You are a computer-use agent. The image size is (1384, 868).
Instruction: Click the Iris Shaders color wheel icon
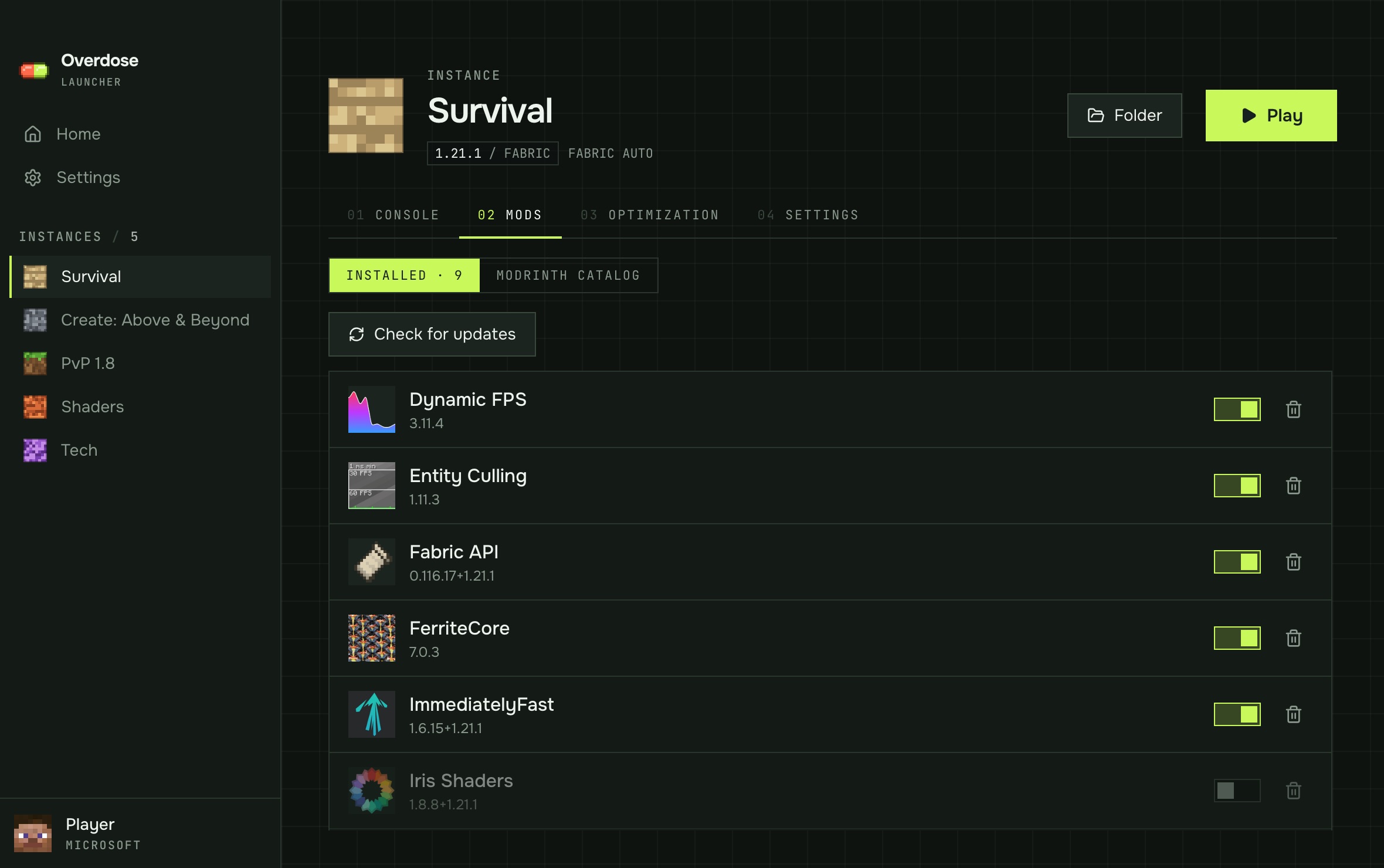[x=372, y=791]
